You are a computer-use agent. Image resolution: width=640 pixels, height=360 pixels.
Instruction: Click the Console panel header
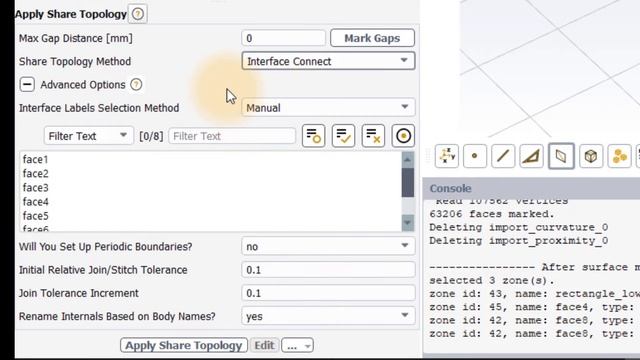click(x=531, y=188)
